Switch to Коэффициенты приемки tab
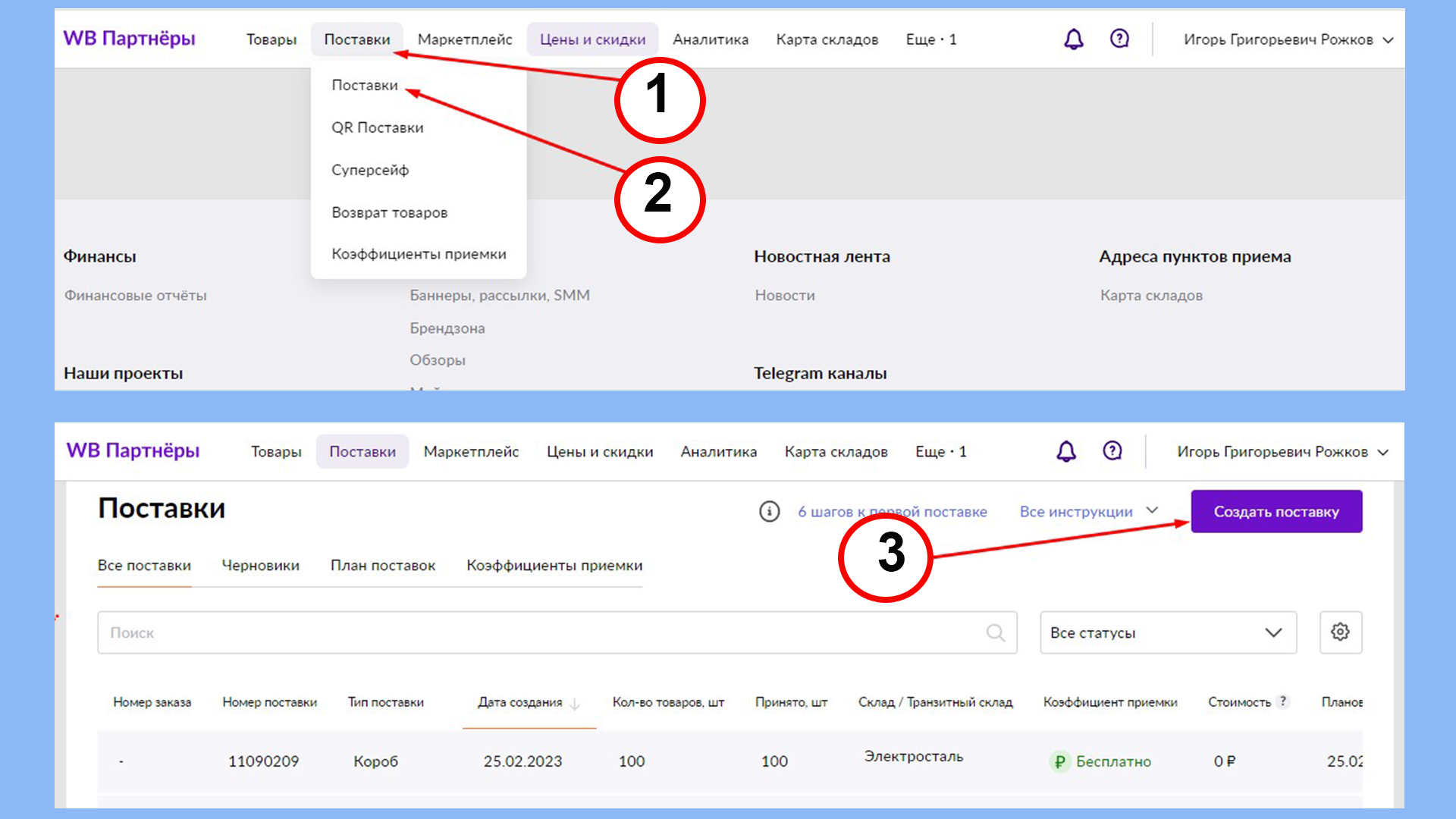The image size is (1456, 819). point(554,566)
